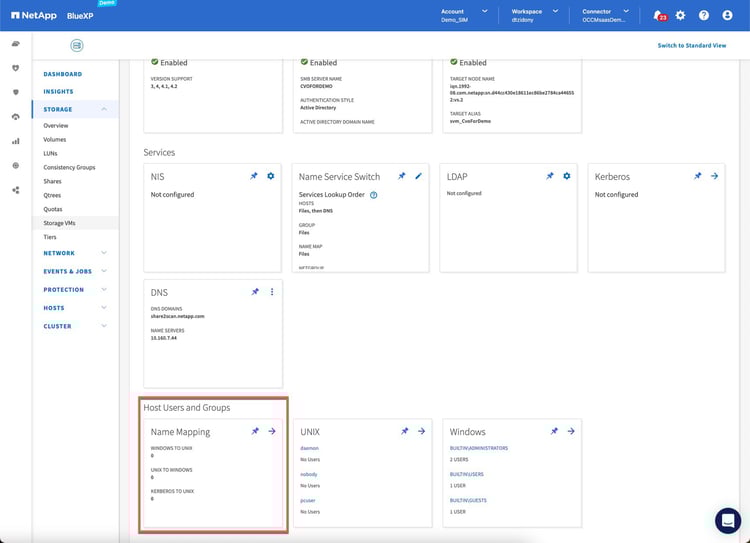Screen dimensions: 750x543
Task: Open Kerberos details arrow icon
Action: point(714,176)
